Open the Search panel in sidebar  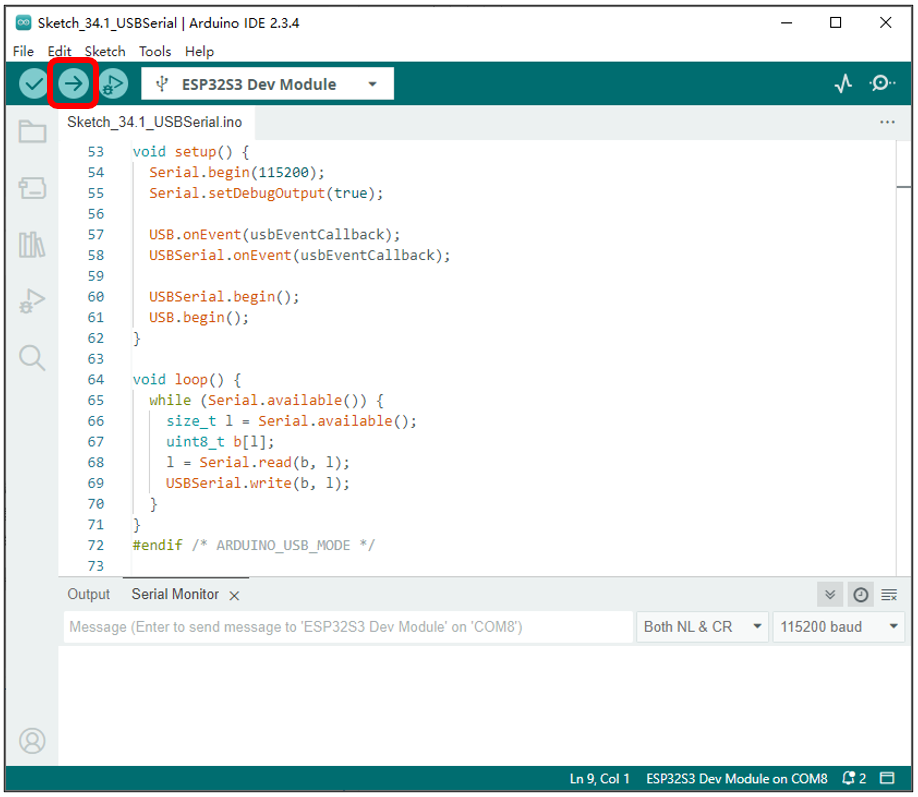[x=32, y=357]
